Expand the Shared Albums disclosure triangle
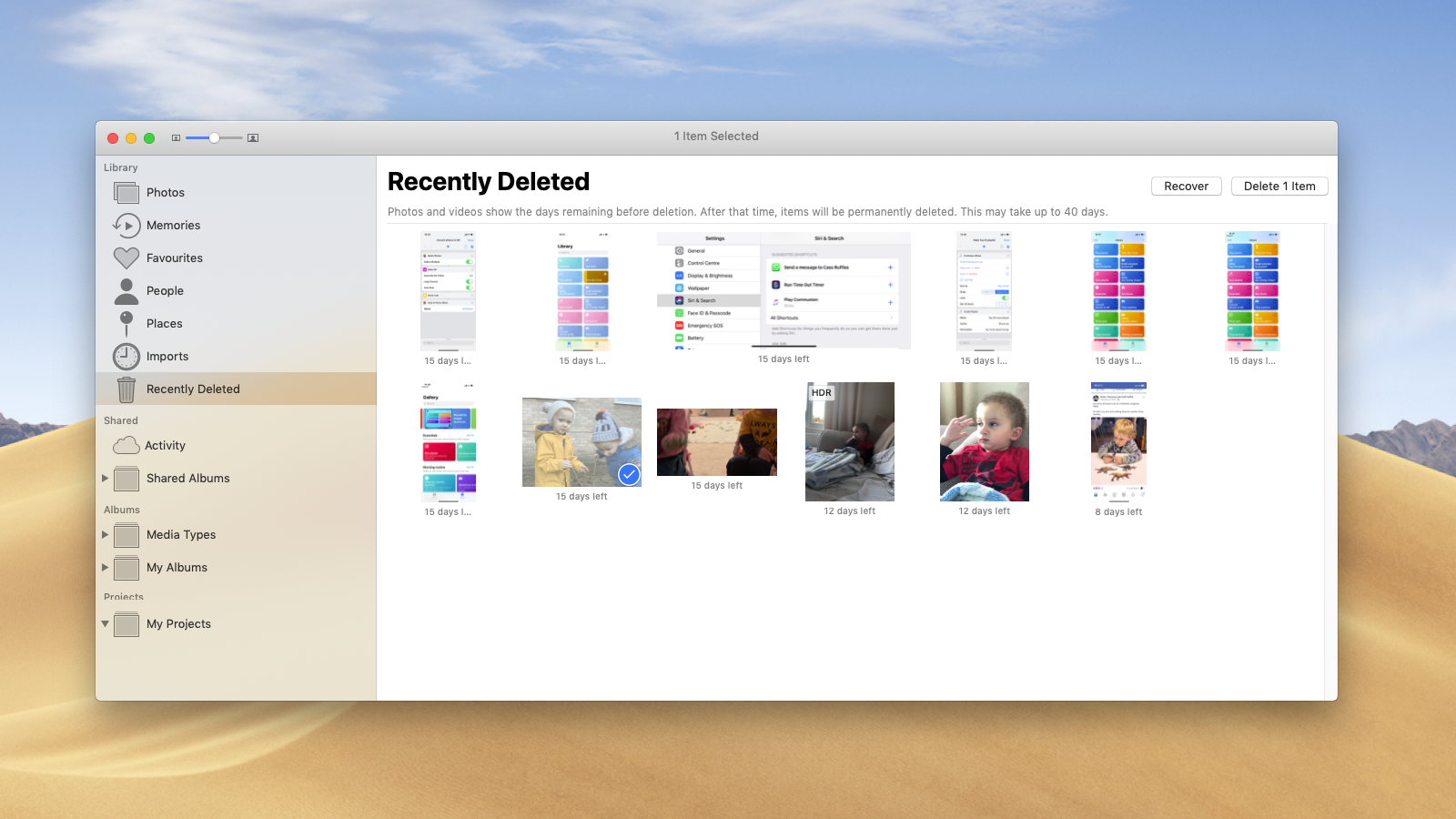This screenshot has height=819, width=1456. coord(105,478)
